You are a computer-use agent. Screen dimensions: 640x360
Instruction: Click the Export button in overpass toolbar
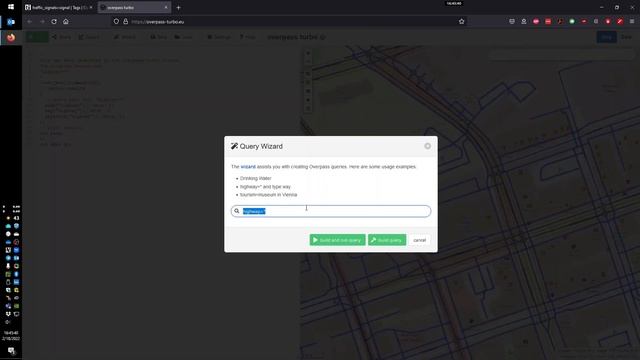click(x=89, y=37)
